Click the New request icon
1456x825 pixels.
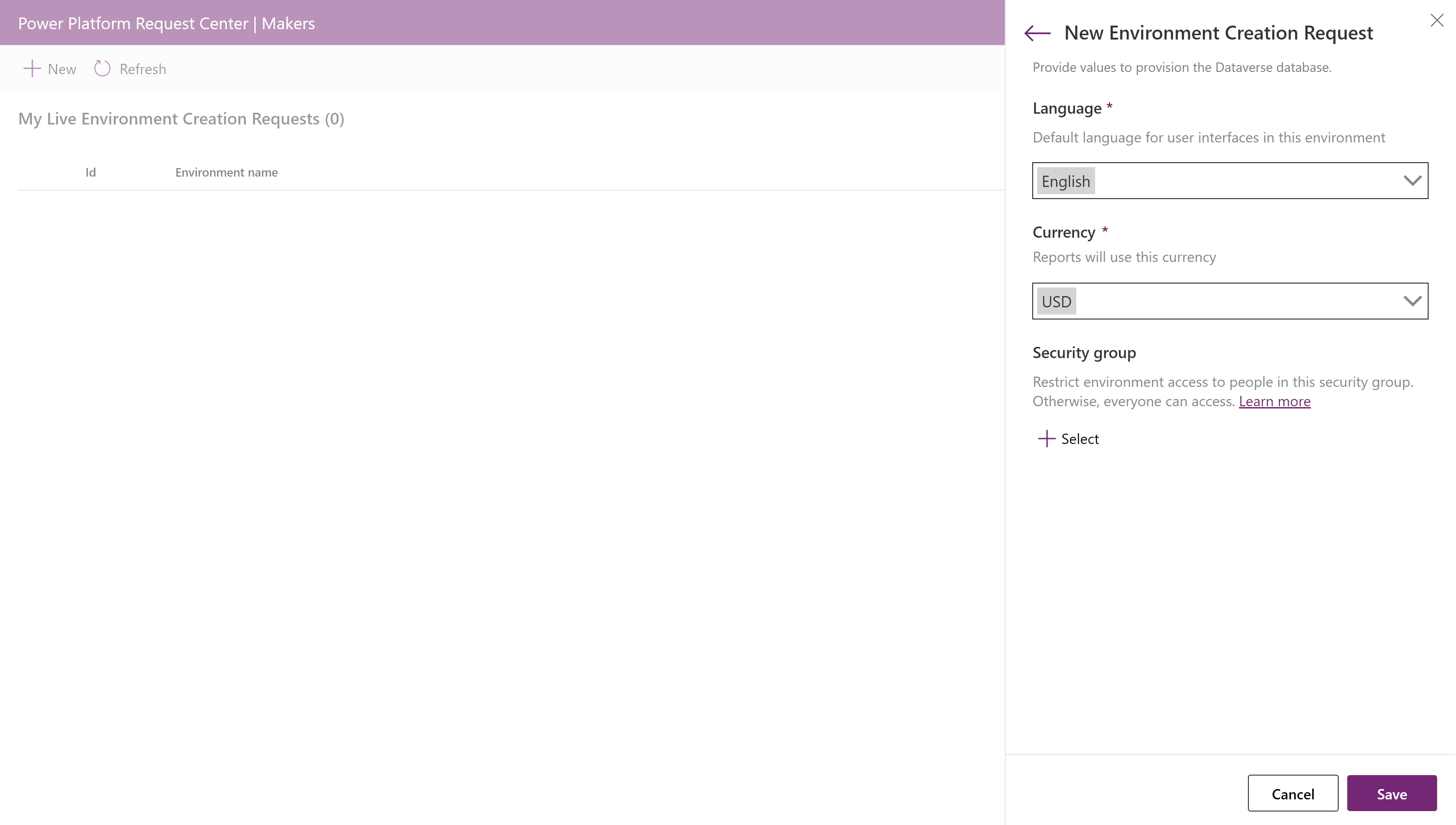pyautogui.click(x=31, y=68)
